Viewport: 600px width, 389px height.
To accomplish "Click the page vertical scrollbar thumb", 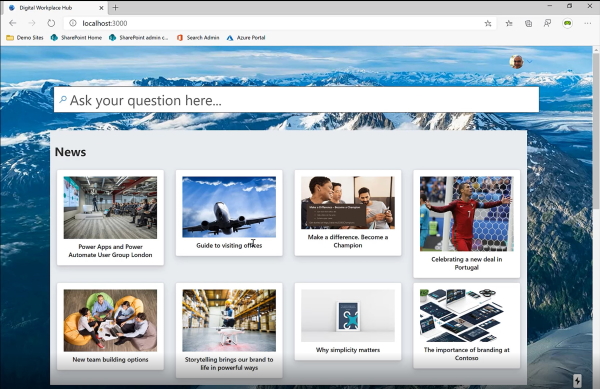I will click(596, 131).
